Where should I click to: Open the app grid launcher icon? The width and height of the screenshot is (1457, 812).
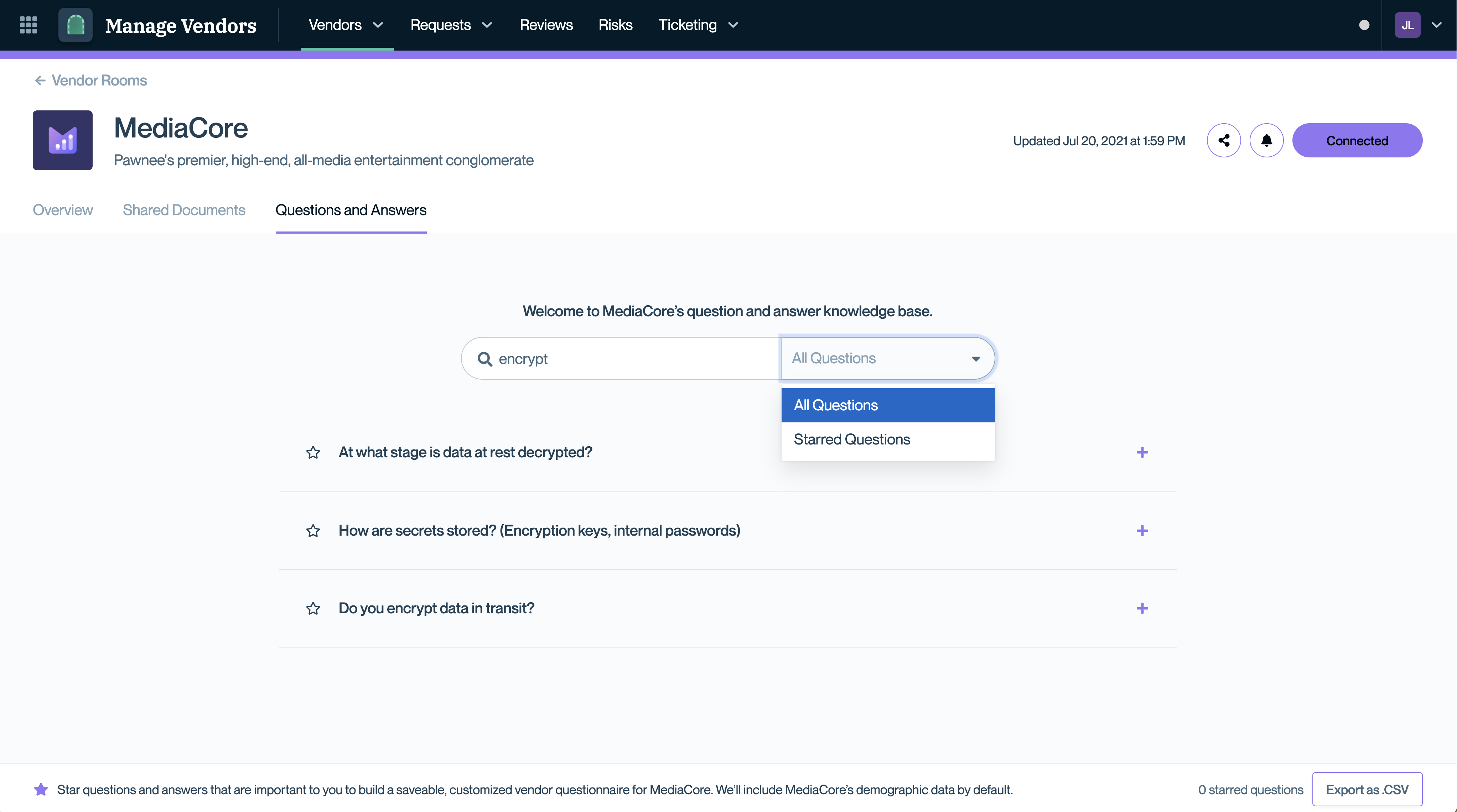pos(28,25)
